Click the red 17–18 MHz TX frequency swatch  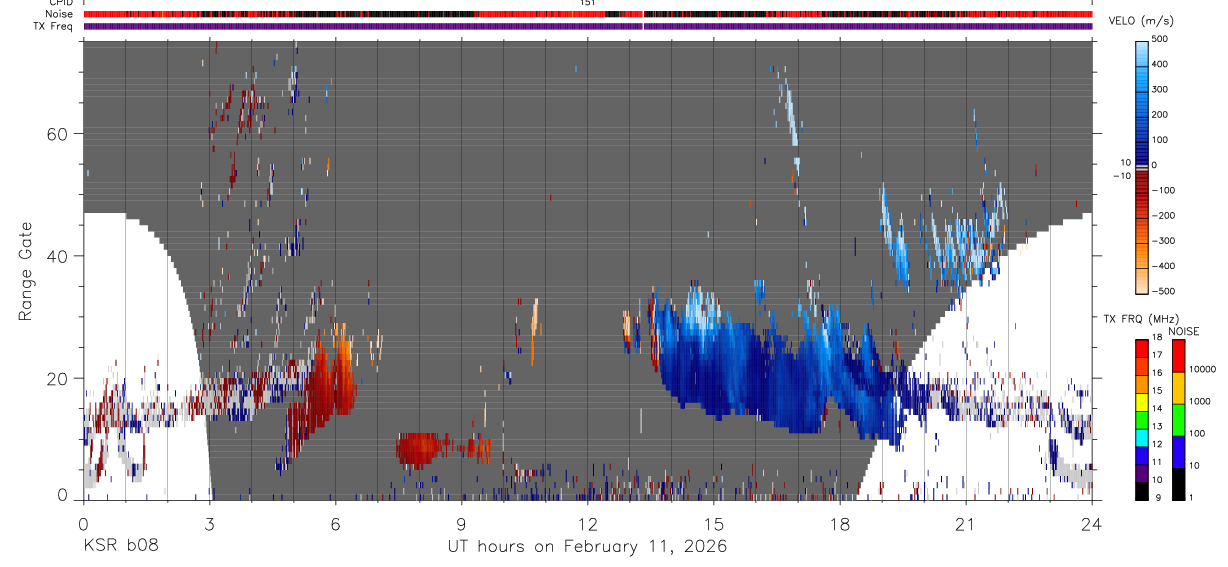[1141, 348]
